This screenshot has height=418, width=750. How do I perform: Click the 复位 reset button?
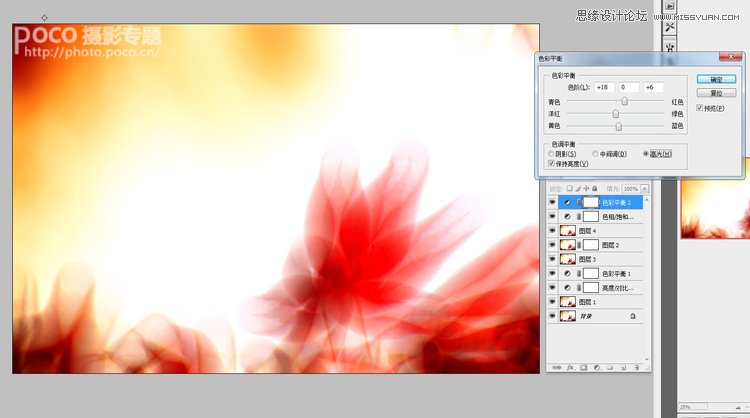pyautogui.click(x=715, y=93)
